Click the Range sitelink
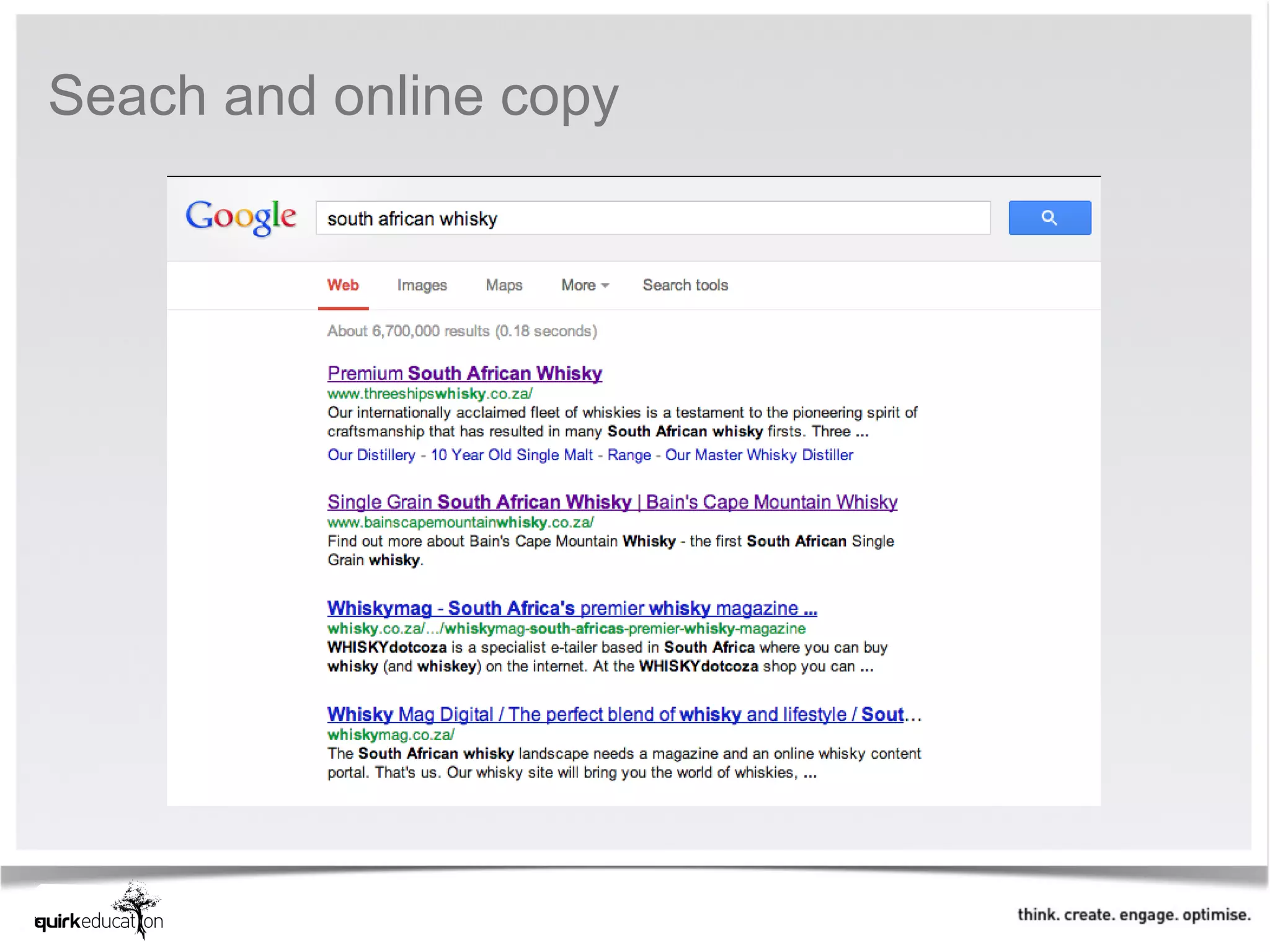 tap(629, 455)
